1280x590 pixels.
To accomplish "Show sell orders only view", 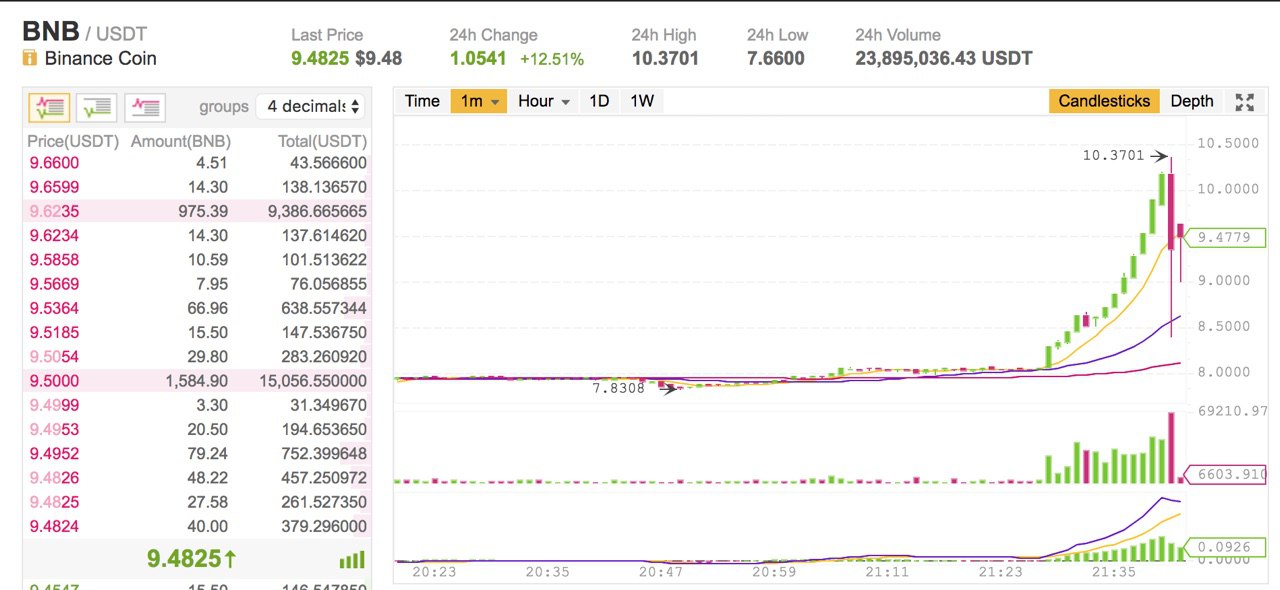I will pyautogui.click(x=145, y=107).
